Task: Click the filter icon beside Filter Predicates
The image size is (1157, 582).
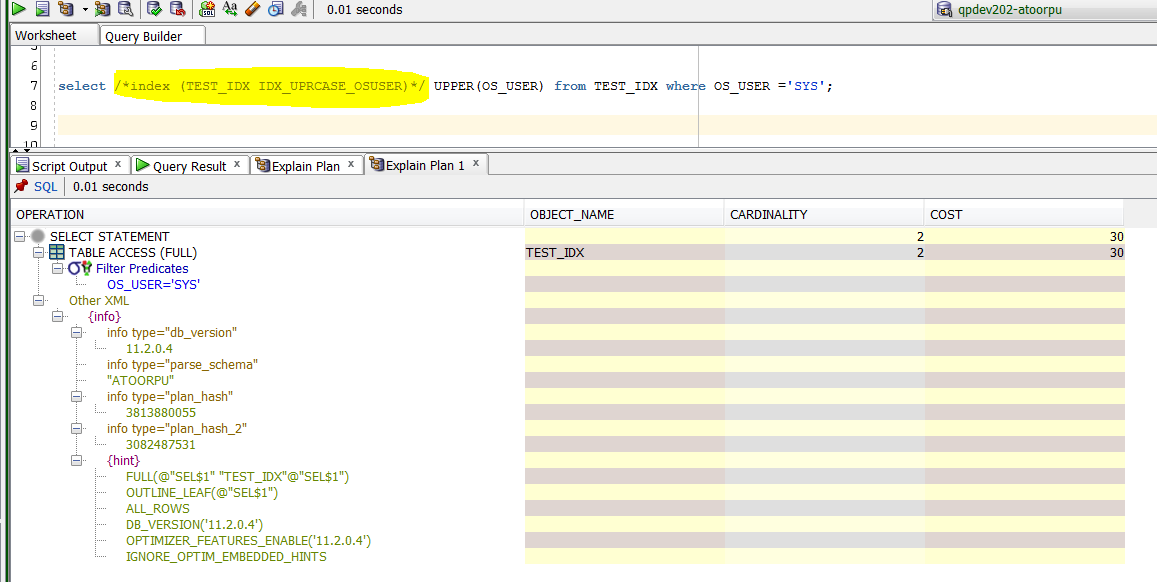Action: [80, 269]
